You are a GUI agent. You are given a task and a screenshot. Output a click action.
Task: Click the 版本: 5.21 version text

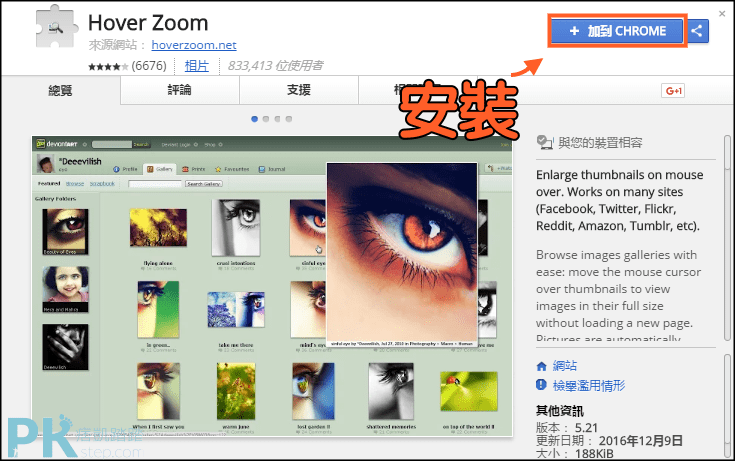point(567,428)
